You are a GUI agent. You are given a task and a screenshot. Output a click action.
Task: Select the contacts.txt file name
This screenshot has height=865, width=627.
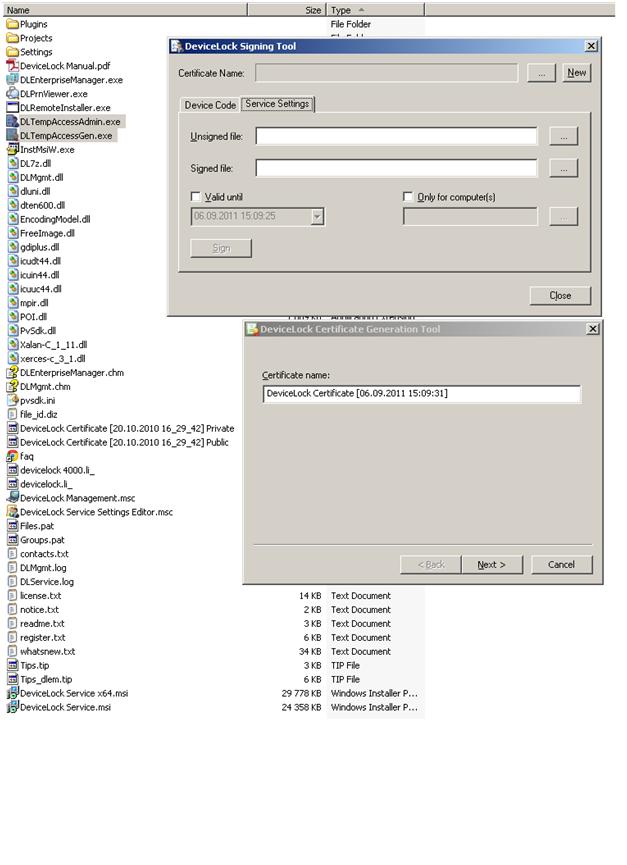coord(45,554)
